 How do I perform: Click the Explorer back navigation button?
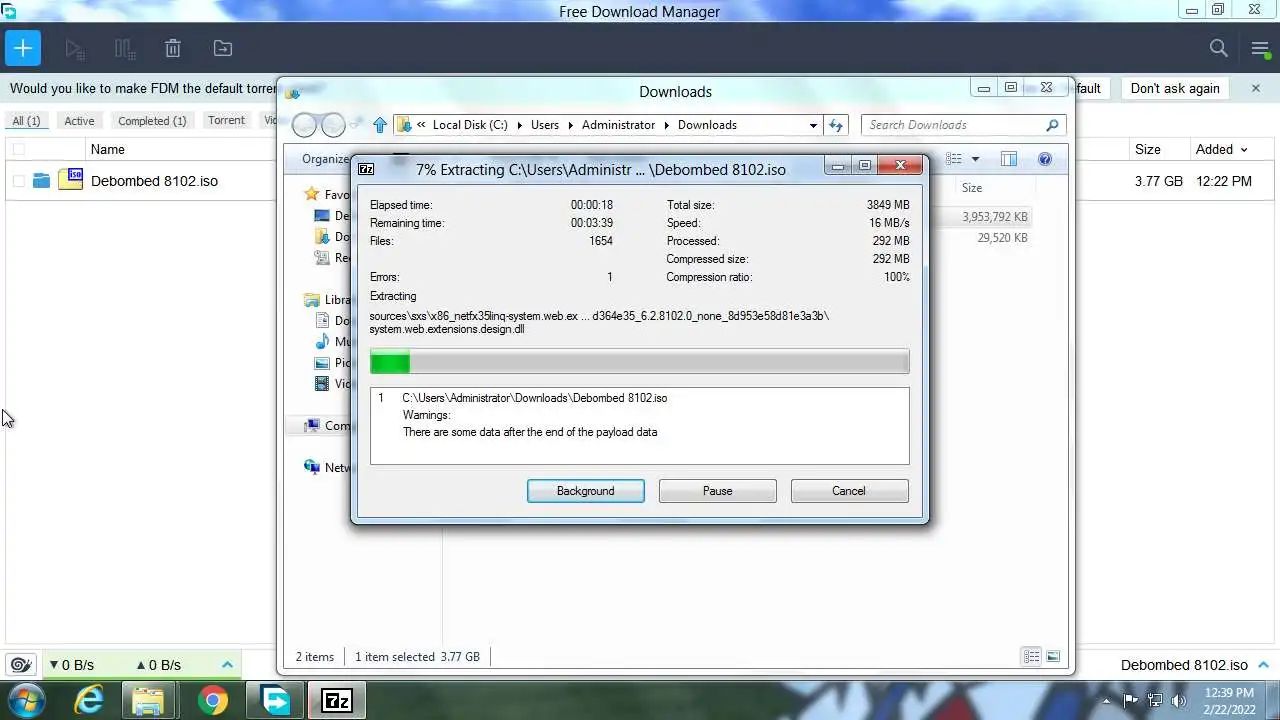point(305,125)
